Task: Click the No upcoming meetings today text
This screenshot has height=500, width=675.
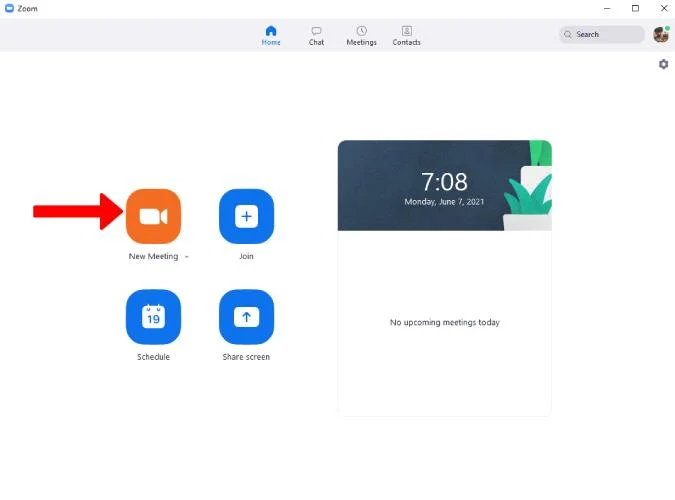Action: coord(445,322)
